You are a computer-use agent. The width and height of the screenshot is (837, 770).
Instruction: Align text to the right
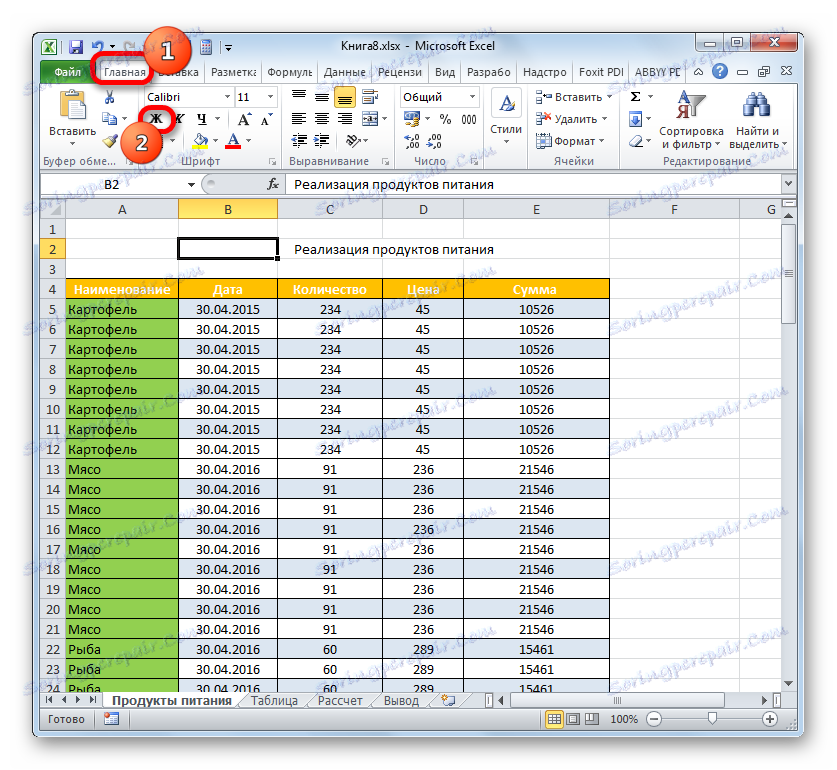click(x=345, y=119)
